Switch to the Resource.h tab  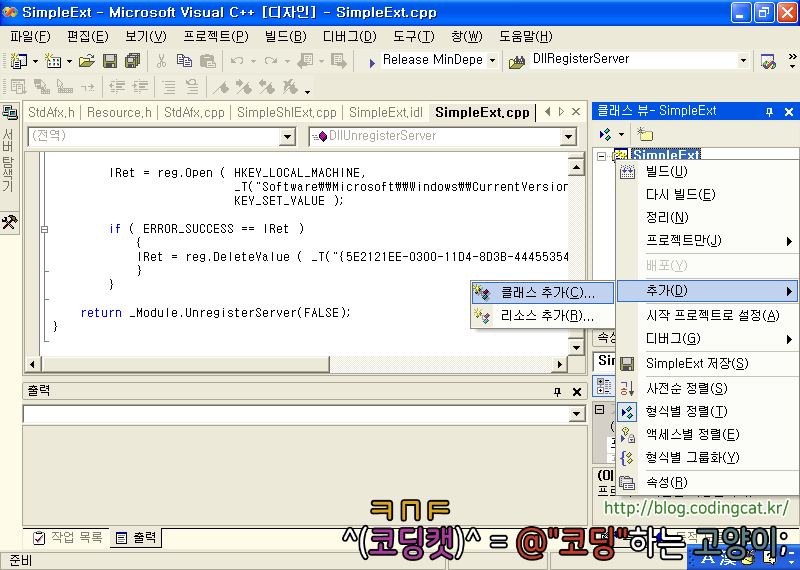point(119,112)
